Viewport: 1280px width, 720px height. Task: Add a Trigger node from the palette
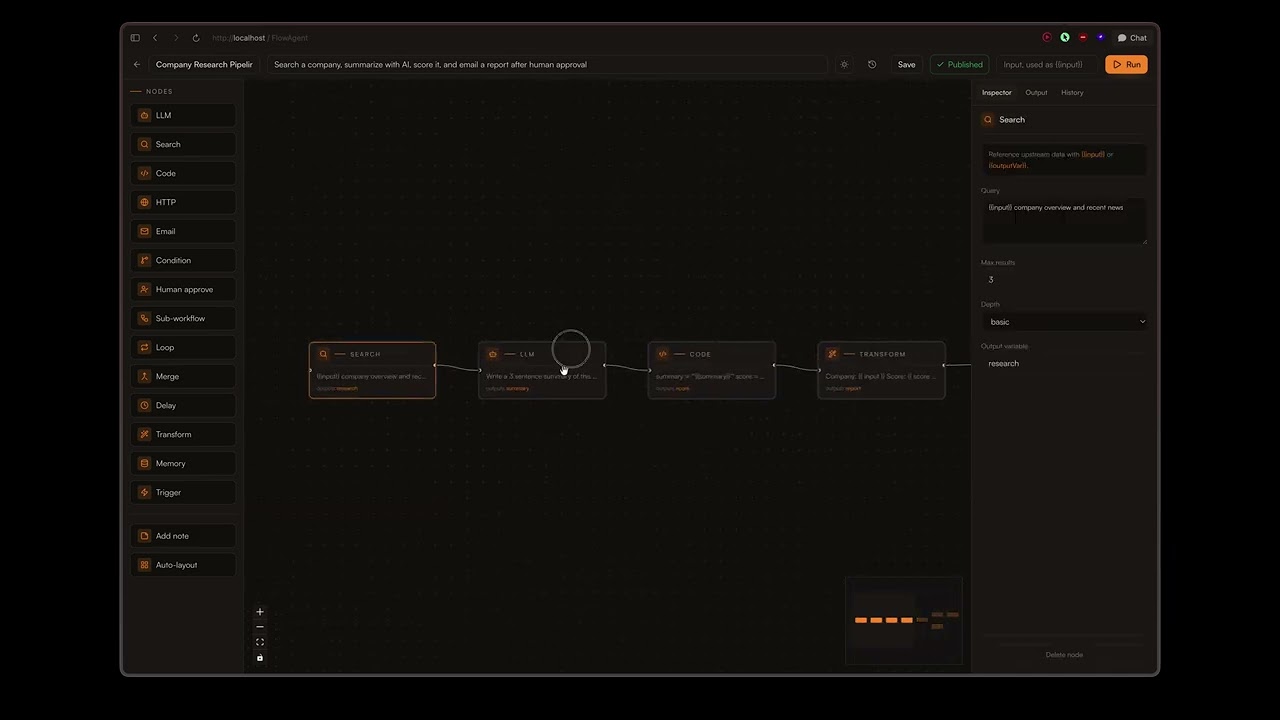(x=183, y=492)
